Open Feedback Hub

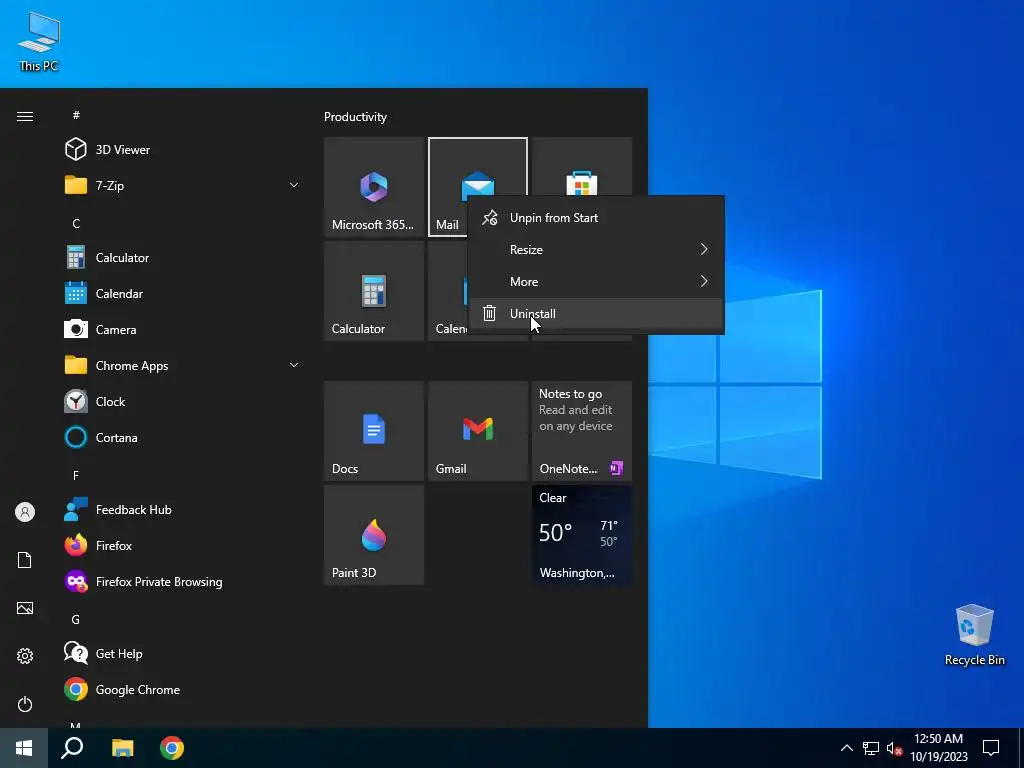tap(183, 509)
